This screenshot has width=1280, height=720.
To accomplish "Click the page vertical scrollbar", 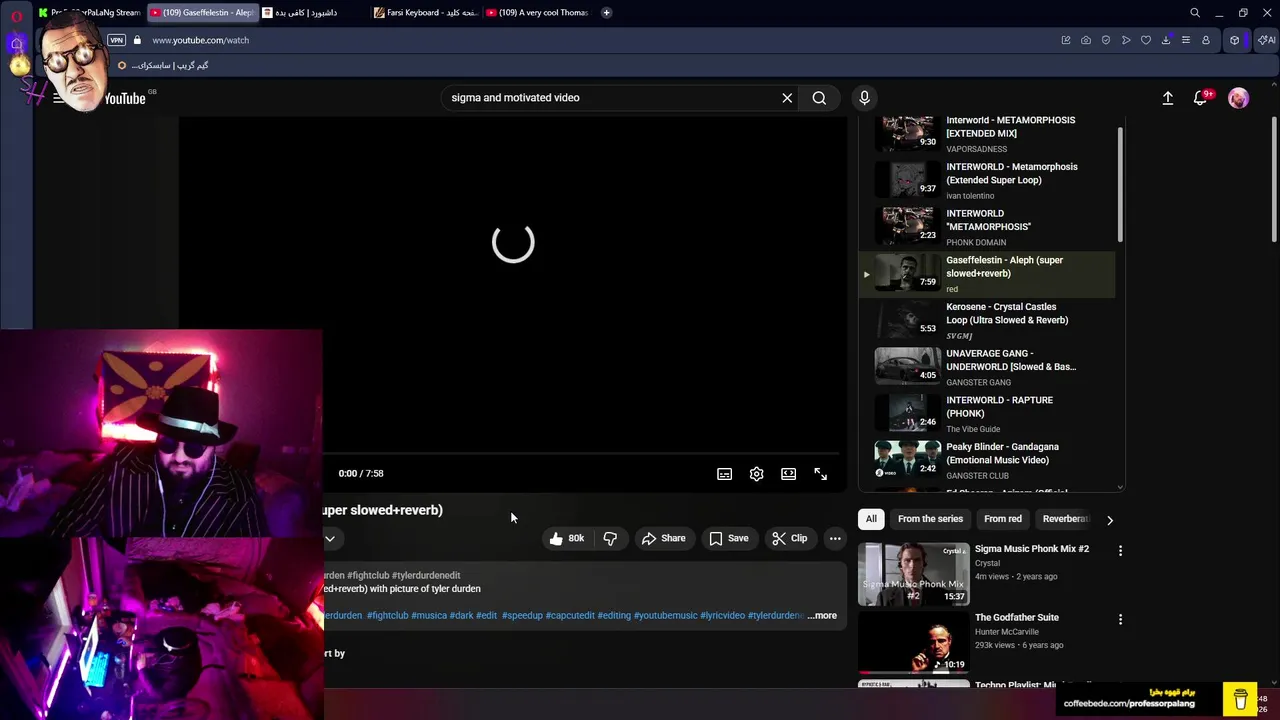I will coord(1273,180).
